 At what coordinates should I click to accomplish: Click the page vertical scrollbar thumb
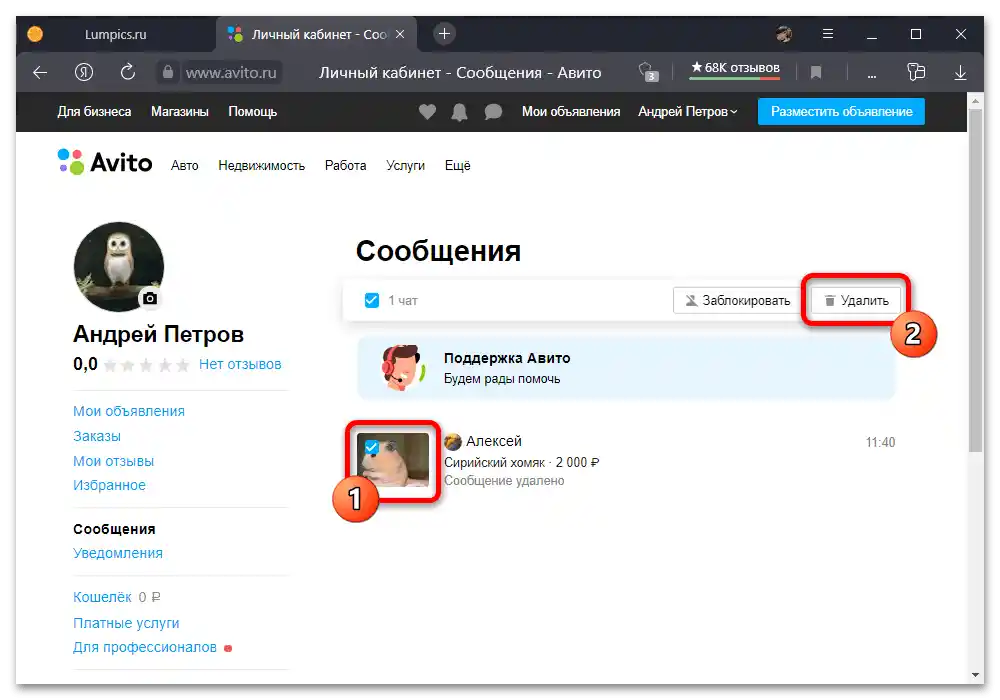click(x=975, y=281)
